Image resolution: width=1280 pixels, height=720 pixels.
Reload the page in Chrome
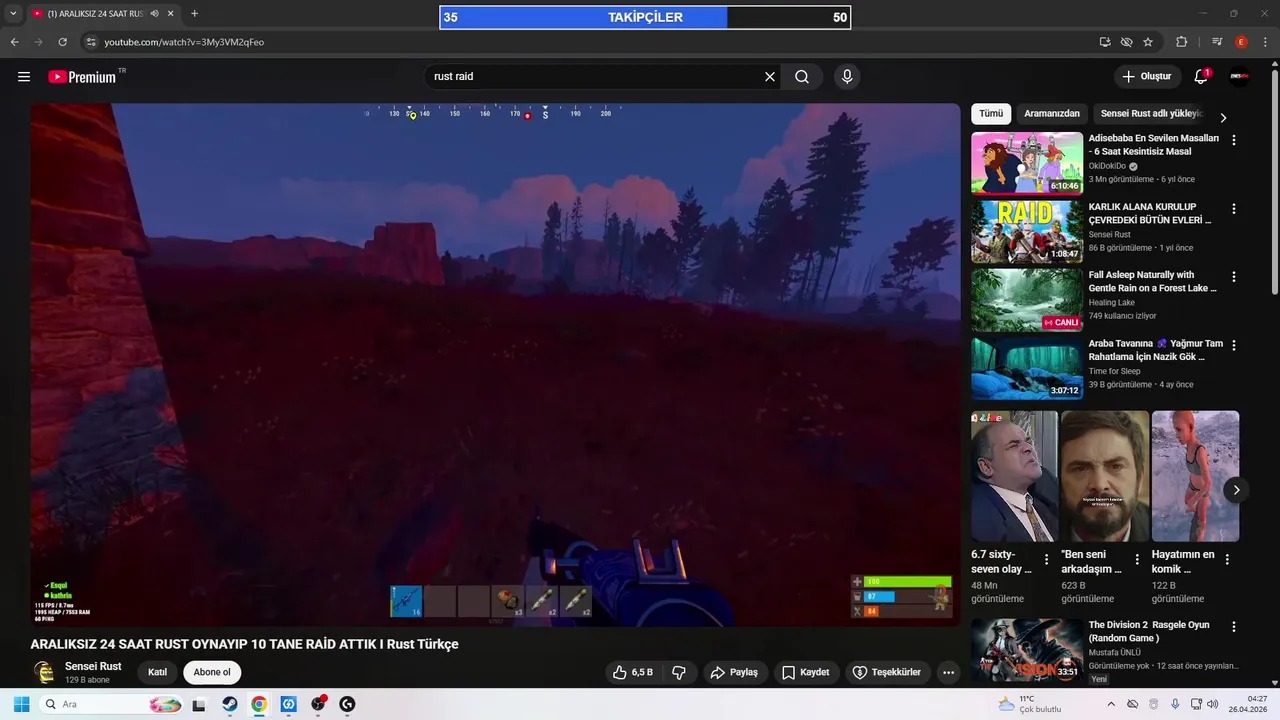tap(62, 42)
